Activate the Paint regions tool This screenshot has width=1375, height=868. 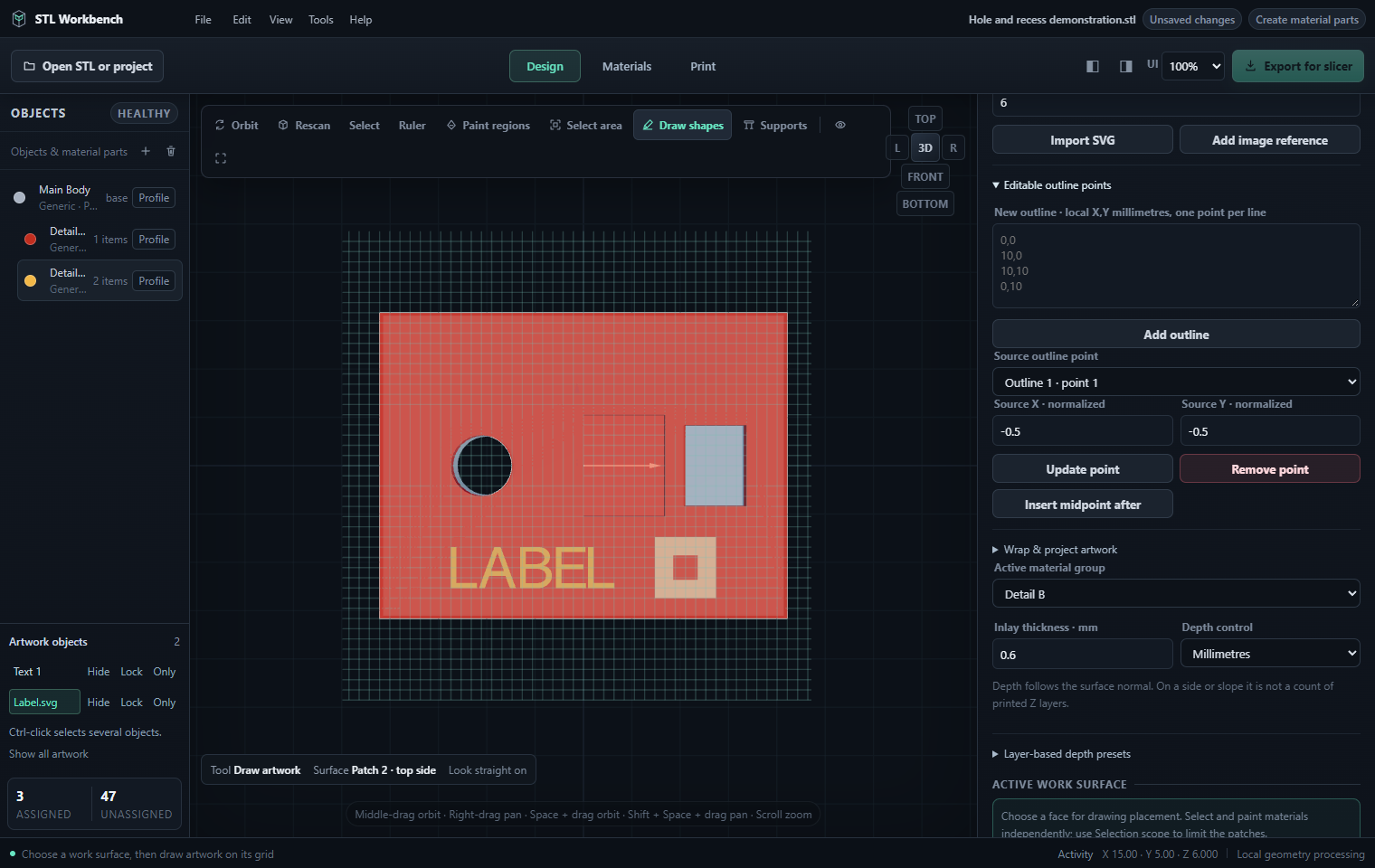coord(488,126)
